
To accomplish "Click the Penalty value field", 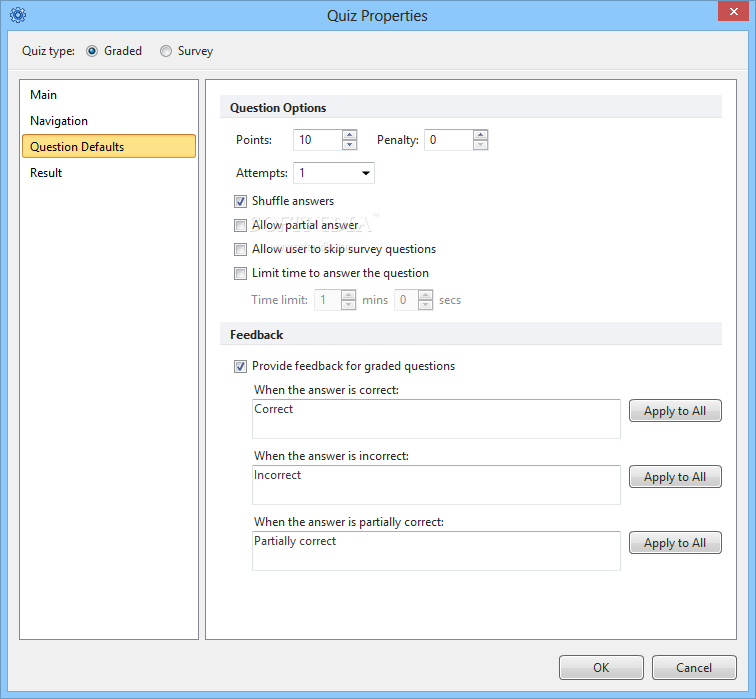I will tap(449, 140).
